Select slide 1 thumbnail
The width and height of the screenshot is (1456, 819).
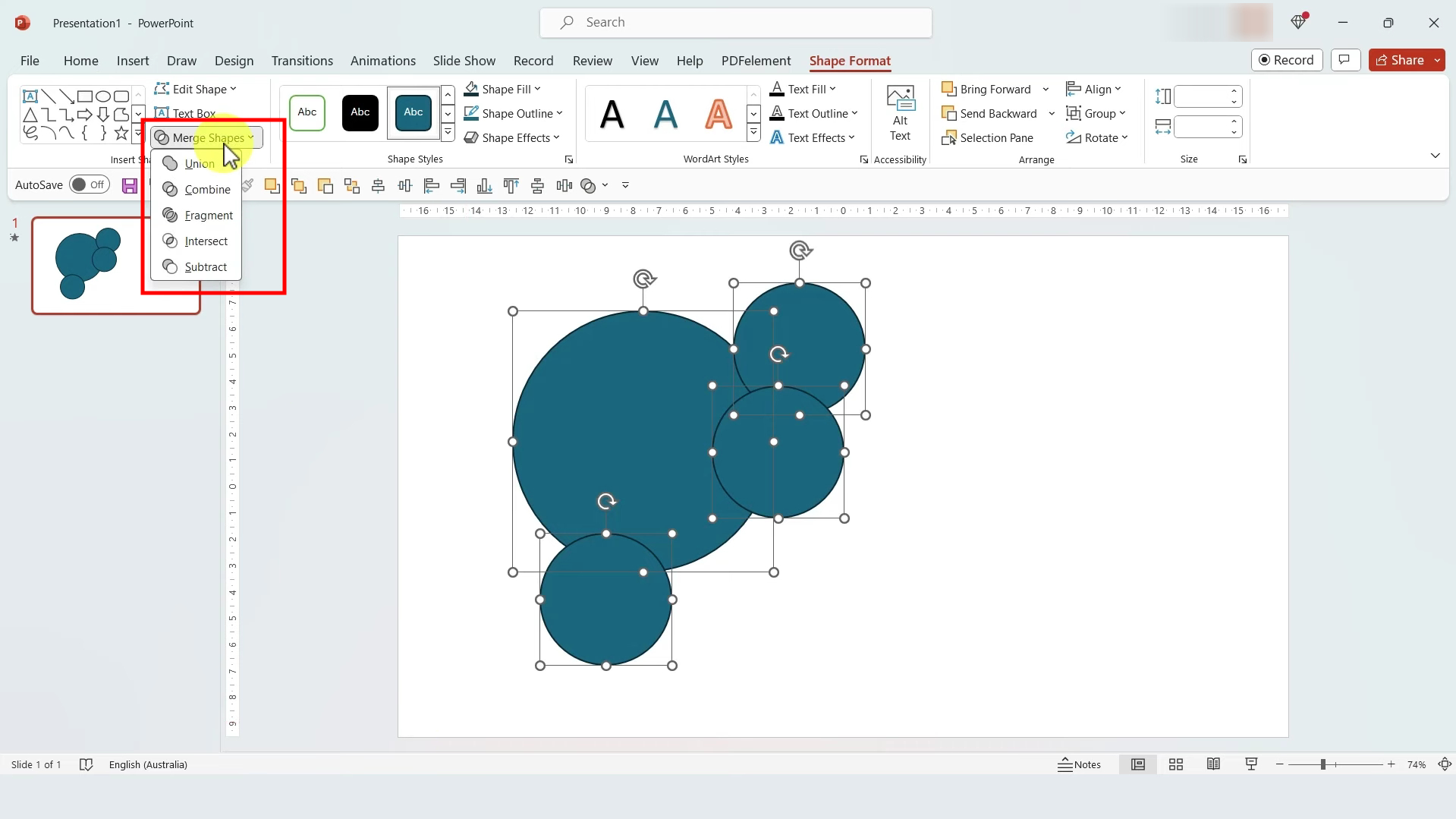point(116,266)
